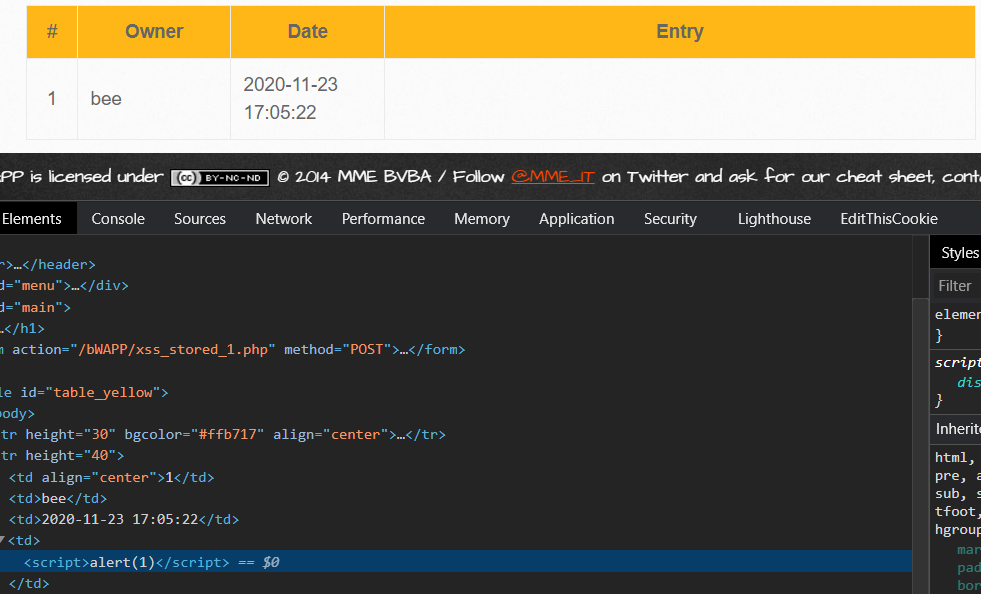This screenshot has height=594, width=981.
Task: Click the bee owner table cell
Action: point(154,99)
